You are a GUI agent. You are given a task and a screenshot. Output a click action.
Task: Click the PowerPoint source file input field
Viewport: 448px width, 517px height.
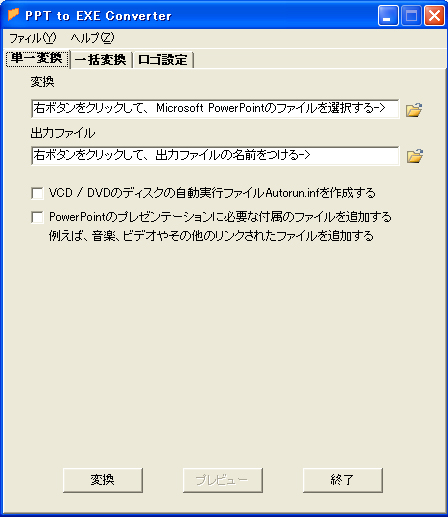click(x=215, y=108)
